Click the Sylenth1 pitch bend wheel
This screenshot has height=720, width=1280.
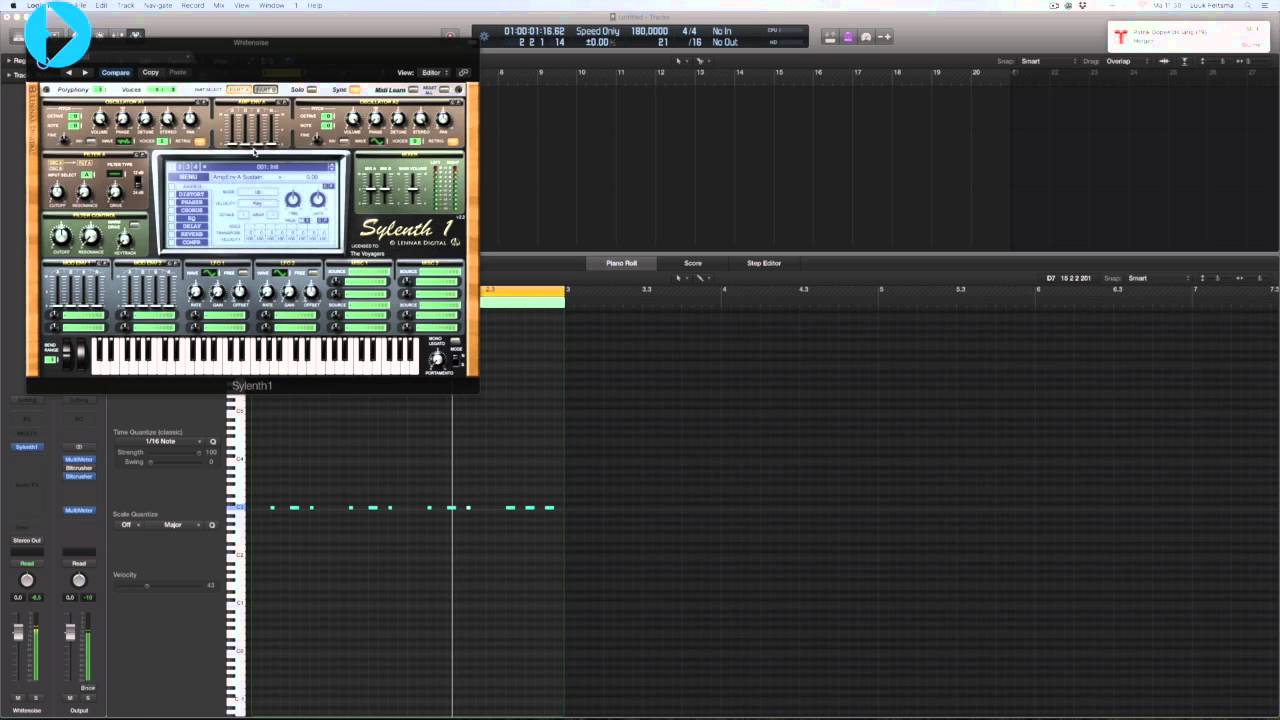(67, 354)
